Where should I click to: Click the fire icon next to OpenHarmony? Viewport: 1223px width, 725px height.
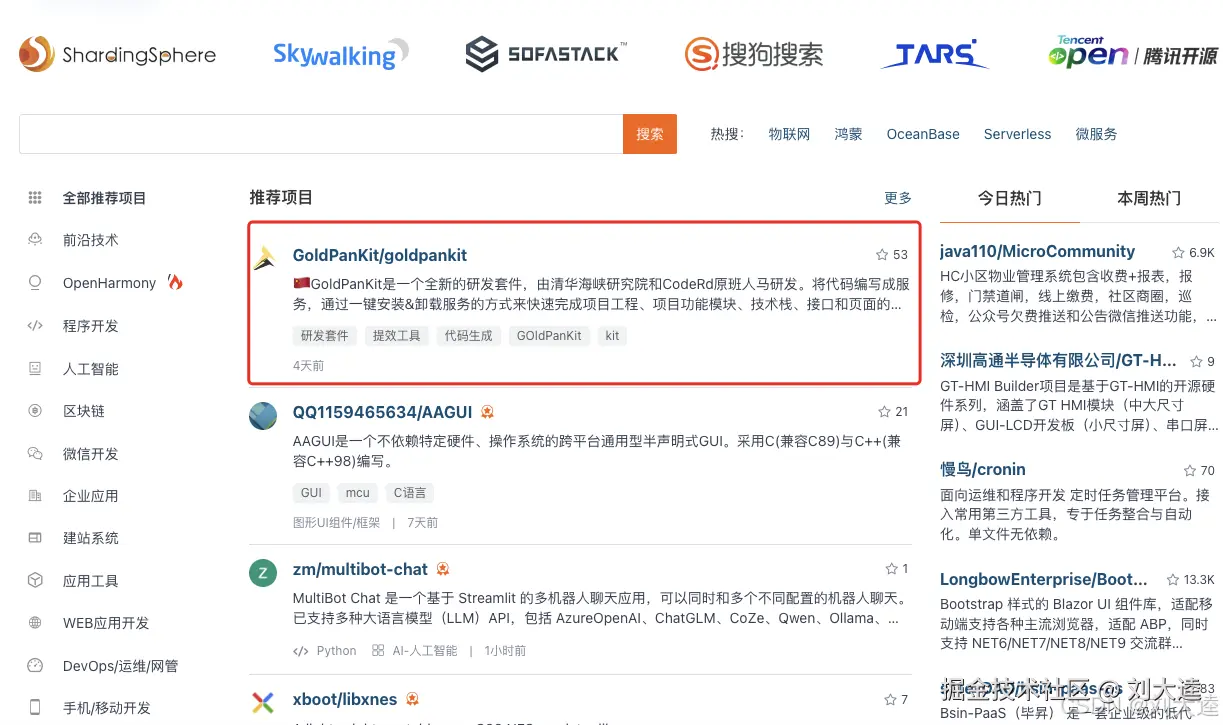point(174,282)
